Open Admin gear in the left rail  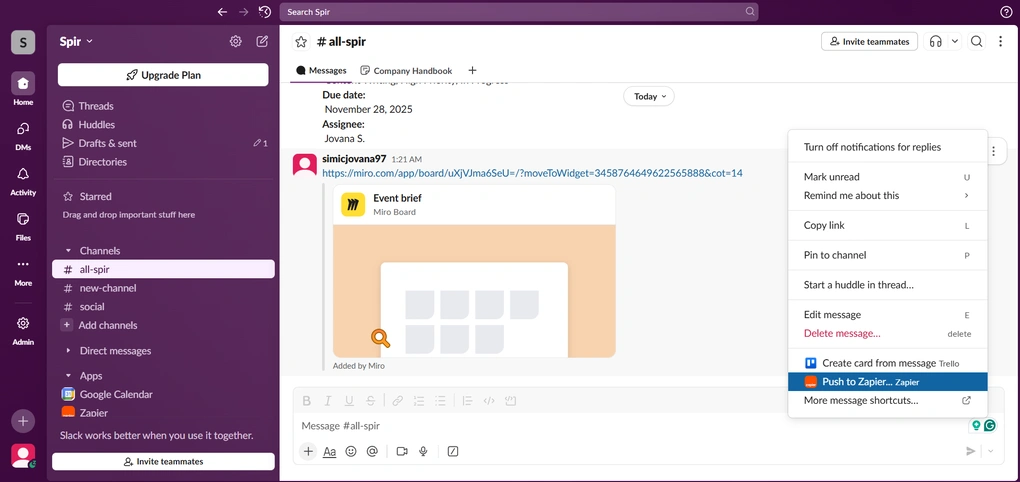23,330
